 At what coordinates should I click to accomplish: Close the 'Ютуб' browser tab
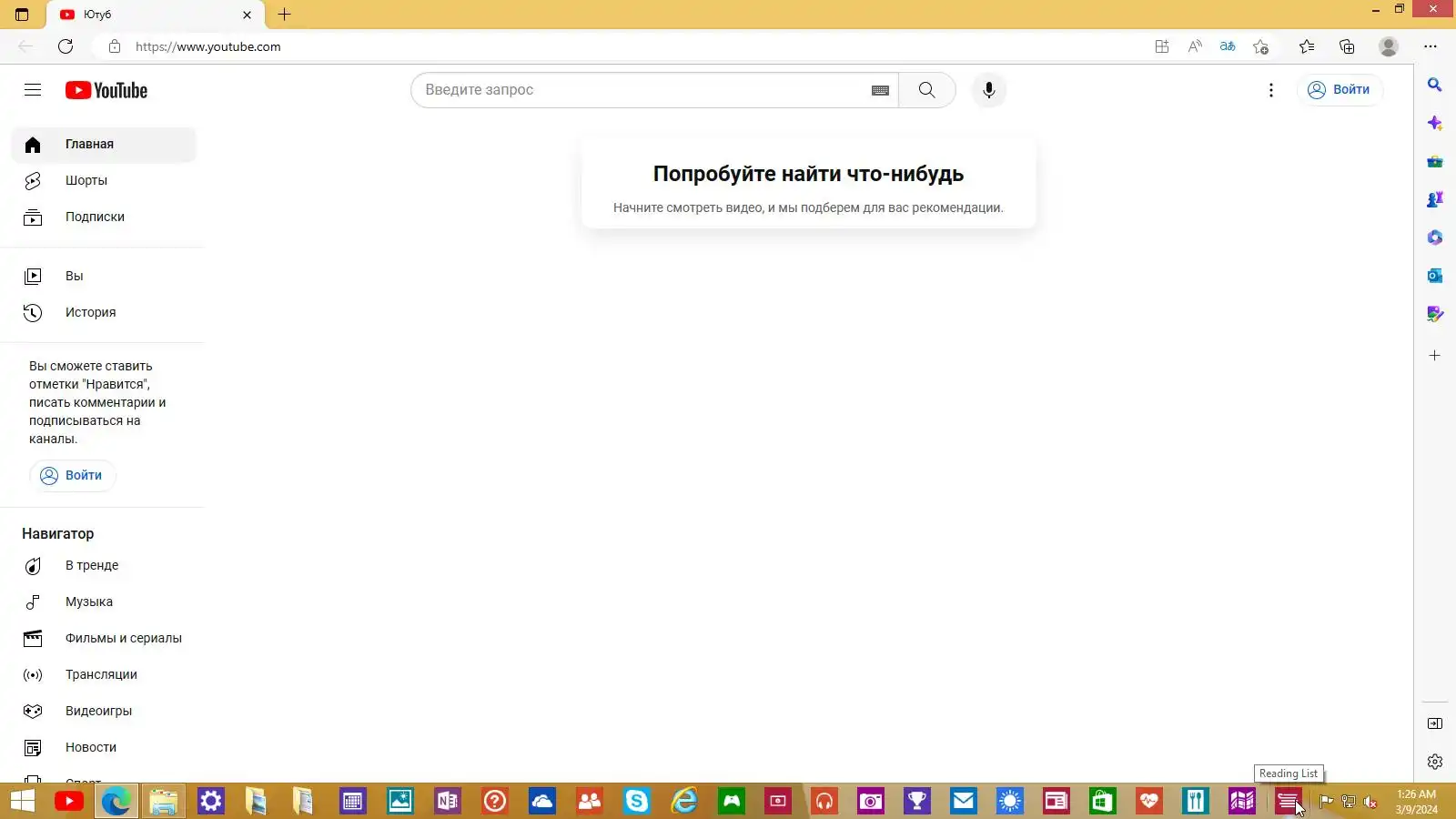click(x=247, y=15)
